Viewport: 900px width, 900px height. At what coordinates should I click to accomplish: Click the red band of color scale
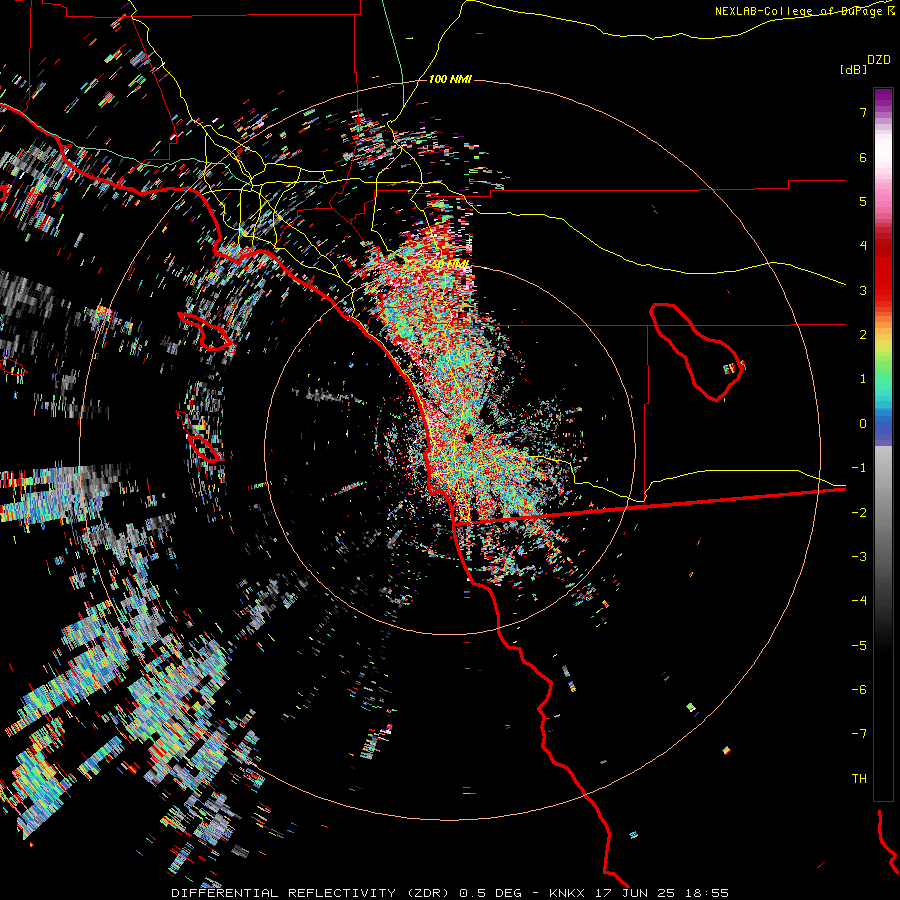point(883,270)
